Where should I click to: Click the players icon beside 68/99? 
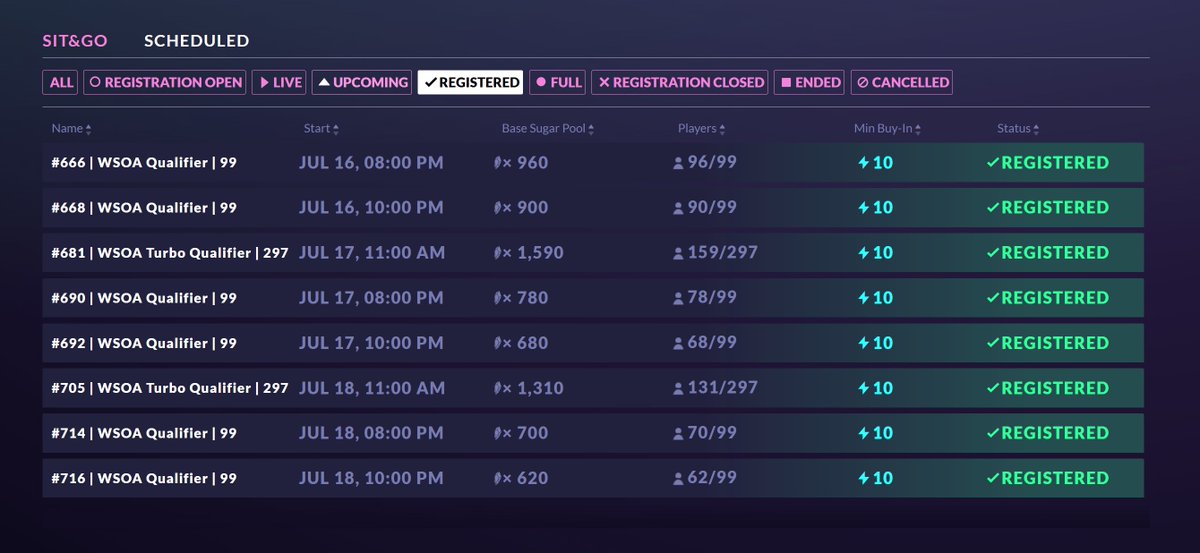tap(679, 343)
